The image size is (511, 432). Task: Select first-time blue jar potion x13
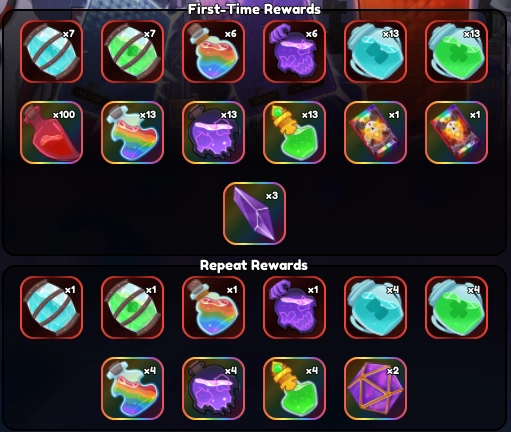pos(375,51)
